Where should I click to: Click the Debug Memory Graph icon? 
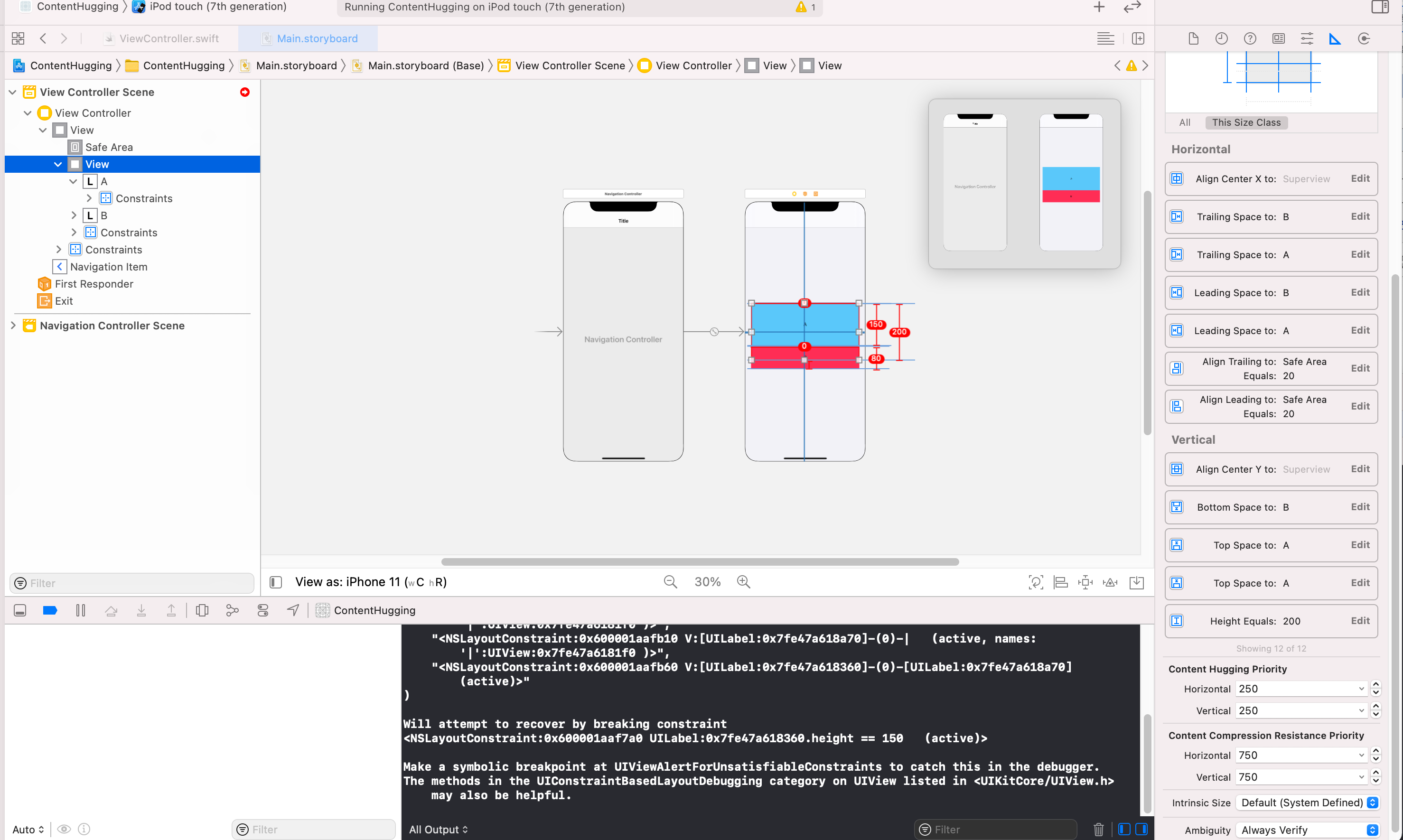(x=232, y=610)
